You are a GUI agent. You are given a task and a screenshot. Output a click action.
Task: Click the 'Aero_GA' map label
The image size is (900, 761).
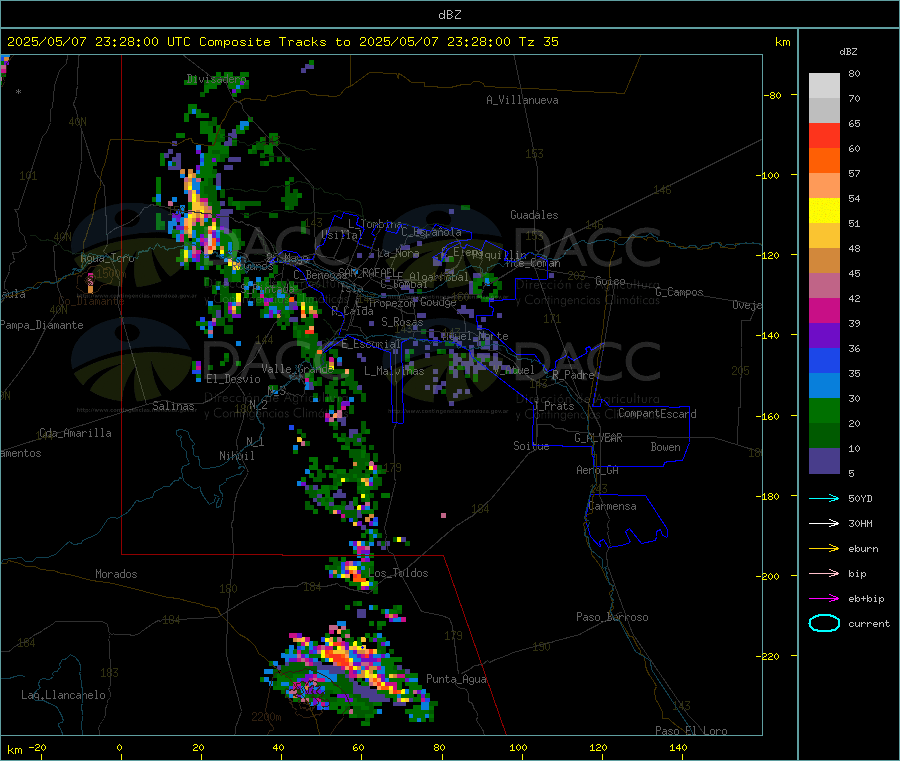tap(597, 470)
